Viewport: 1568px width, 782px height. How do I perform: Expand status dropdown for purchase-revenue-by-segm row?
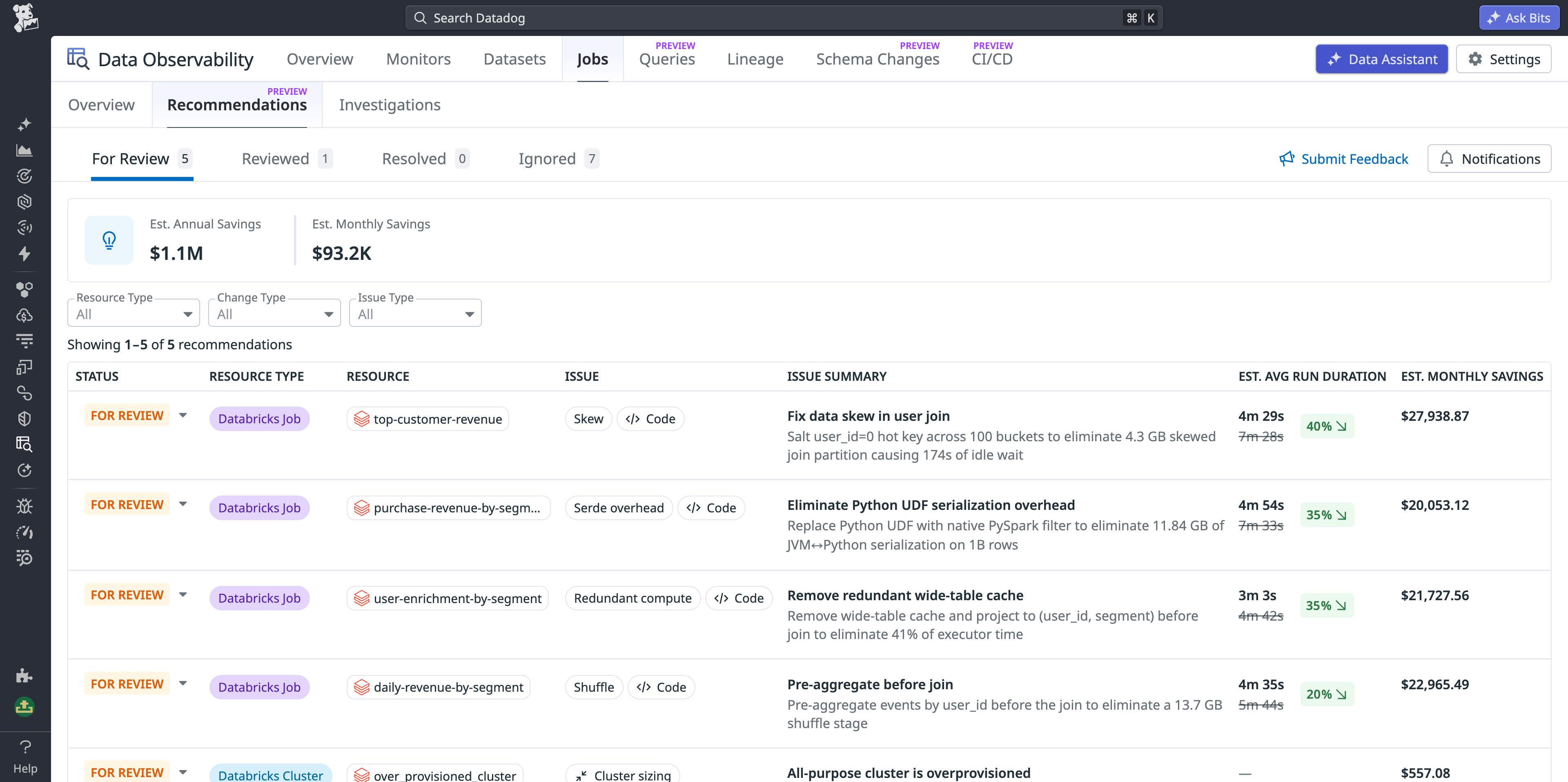click(183, 504)
